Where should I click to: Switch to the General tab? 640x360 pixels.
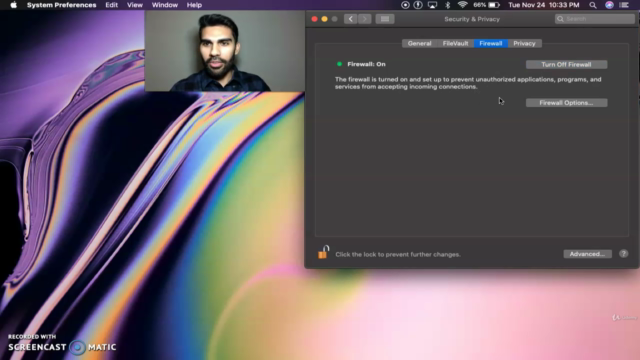[x=419, y=43]
